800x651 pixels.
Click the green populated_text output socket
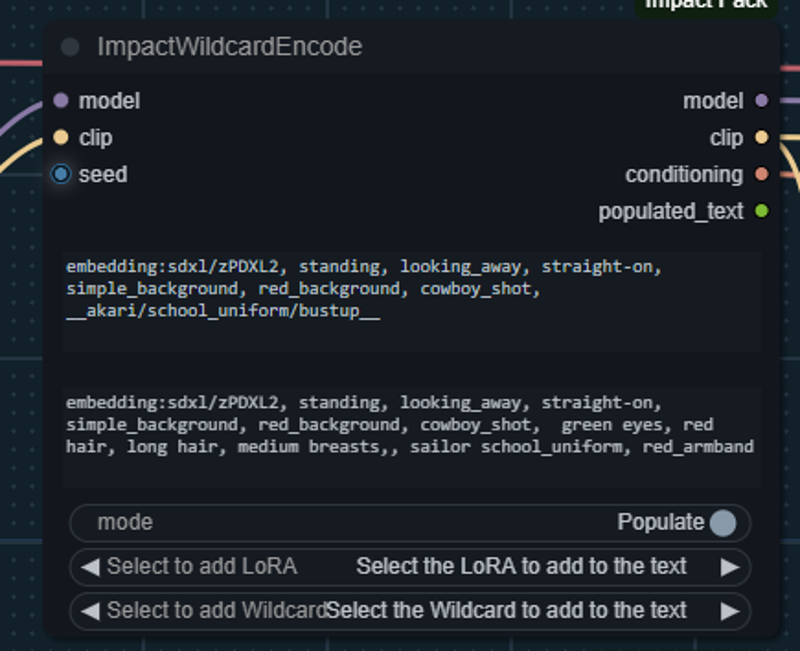(761, 211)
